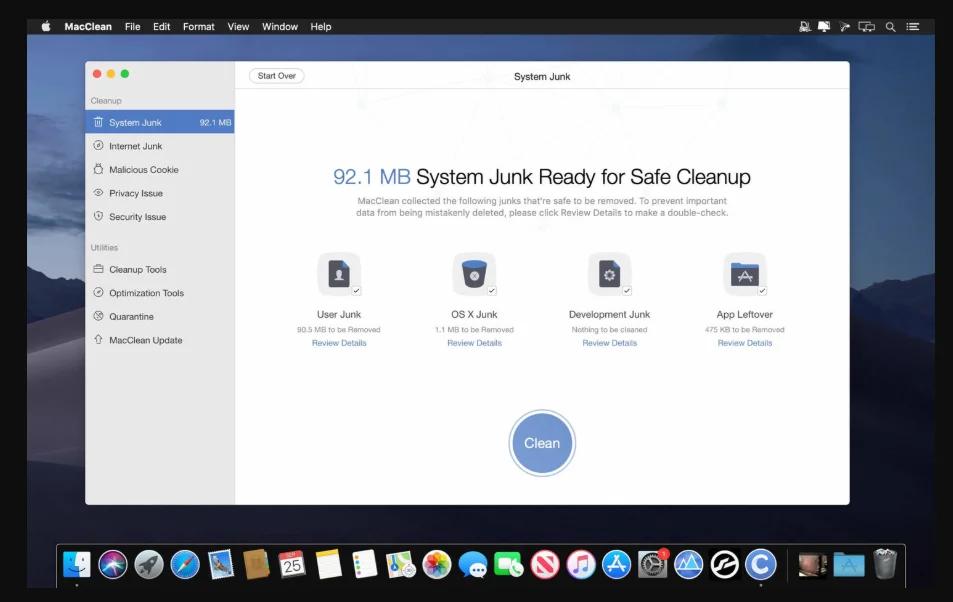Image resolution: width=953 pixels, height=602 pixels.
Task: Click the Development Junk gear document icon
Action: click(609, 274)
